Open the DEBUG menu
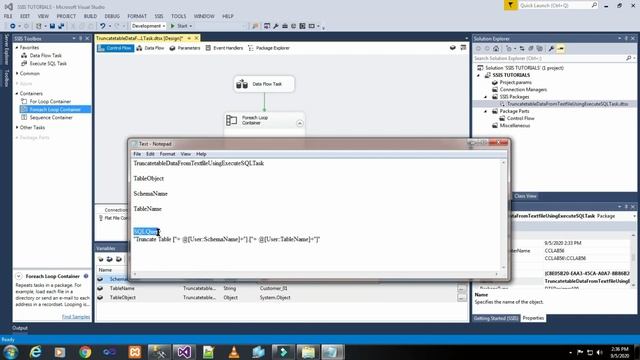Image resolution: width=640 pixels, height=360 pixels. 112,16
